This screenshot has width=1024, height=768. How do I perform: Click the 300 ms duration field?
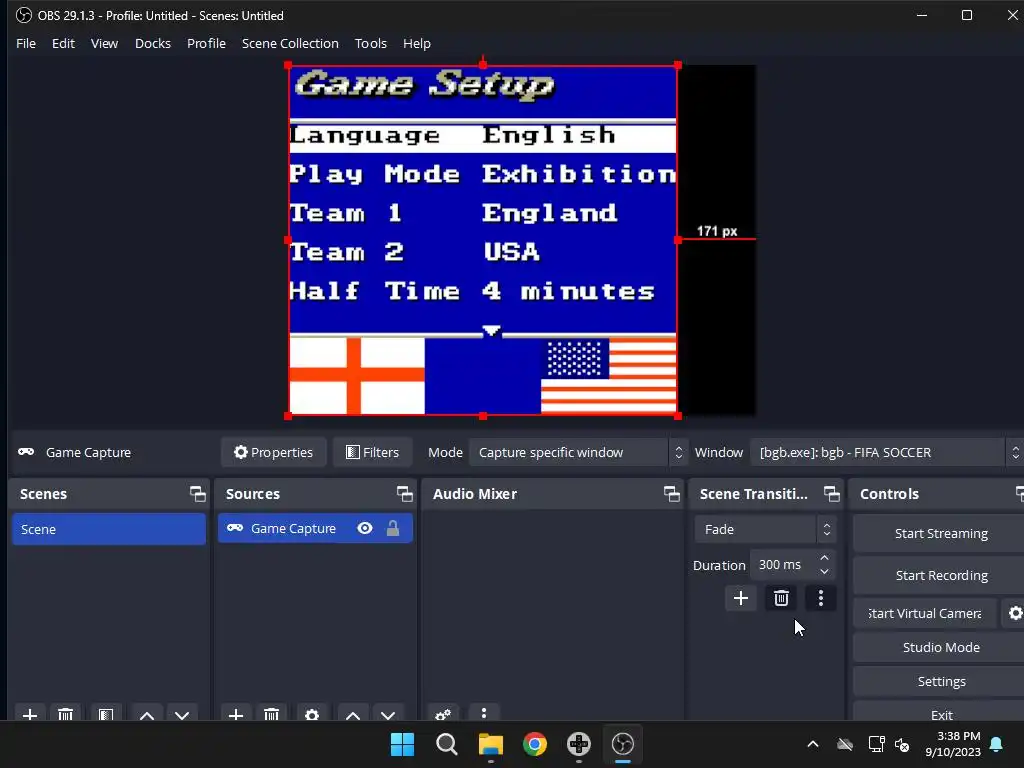[783, 565]
